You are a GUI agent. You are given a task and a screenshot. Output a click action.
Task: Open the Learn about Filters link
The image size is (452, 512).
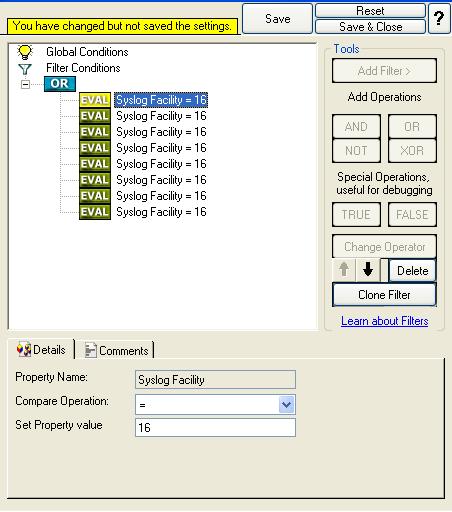coord(385,321)
